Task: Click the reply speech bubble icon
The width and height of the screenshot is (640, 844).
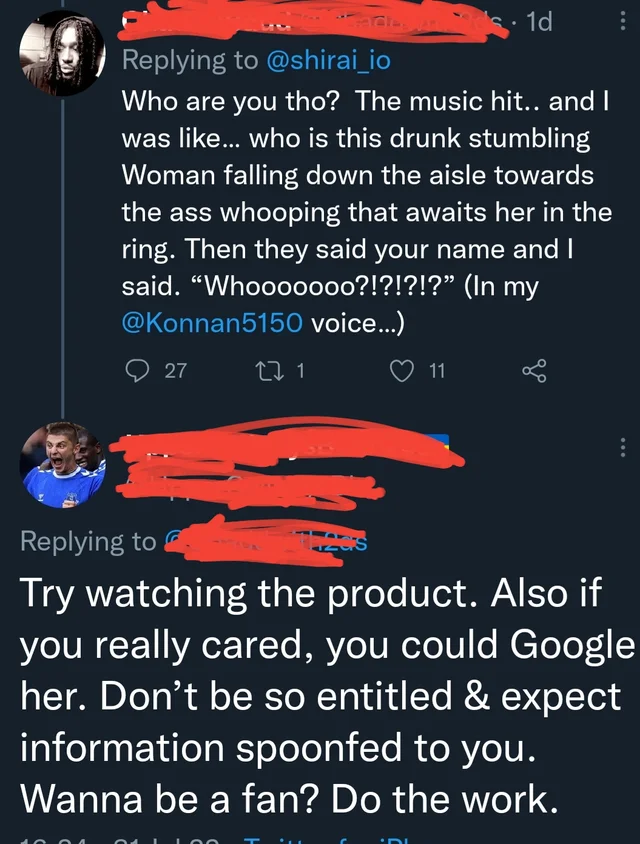Action: coord(134,372)
